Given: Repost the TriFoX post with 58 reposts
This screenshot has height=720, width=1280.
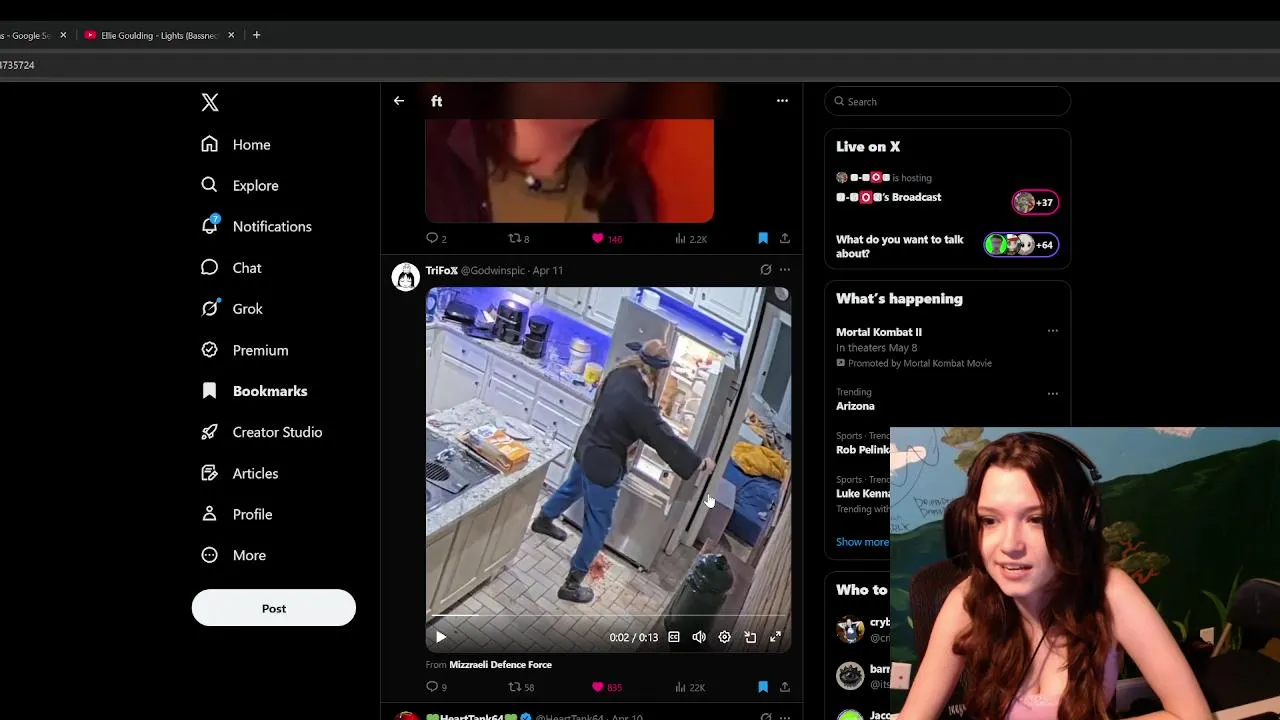Looking at the screenshot, I should tap(521, 687).
